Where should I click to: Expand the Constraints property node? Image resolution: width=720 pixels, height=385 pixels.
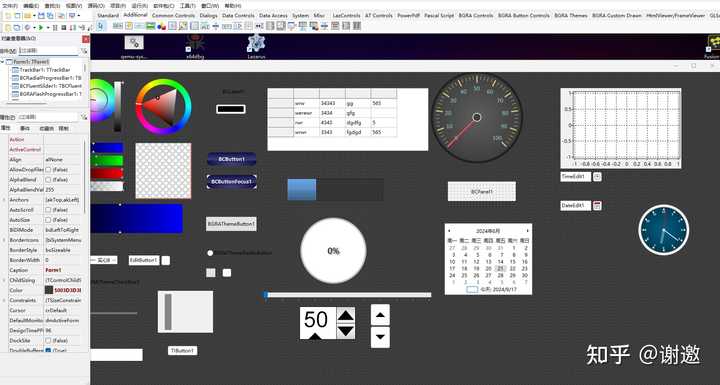click(4, 300)
